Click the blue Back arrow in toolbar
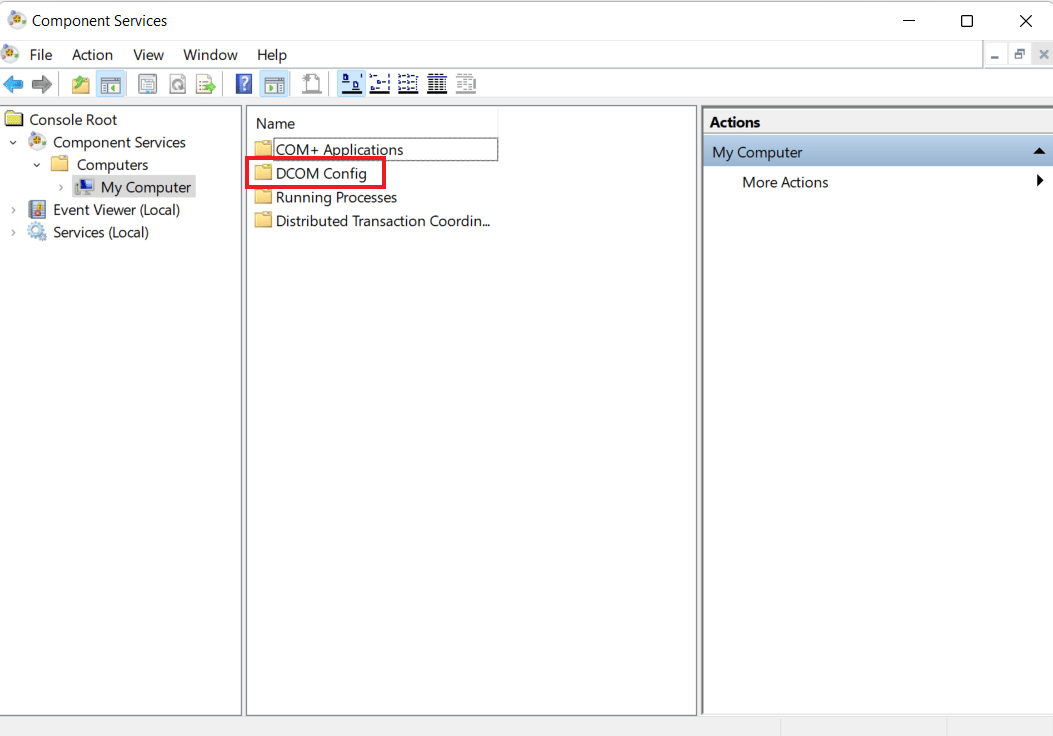The height and width of the screenshot is (736, 1053). point(13,84)
